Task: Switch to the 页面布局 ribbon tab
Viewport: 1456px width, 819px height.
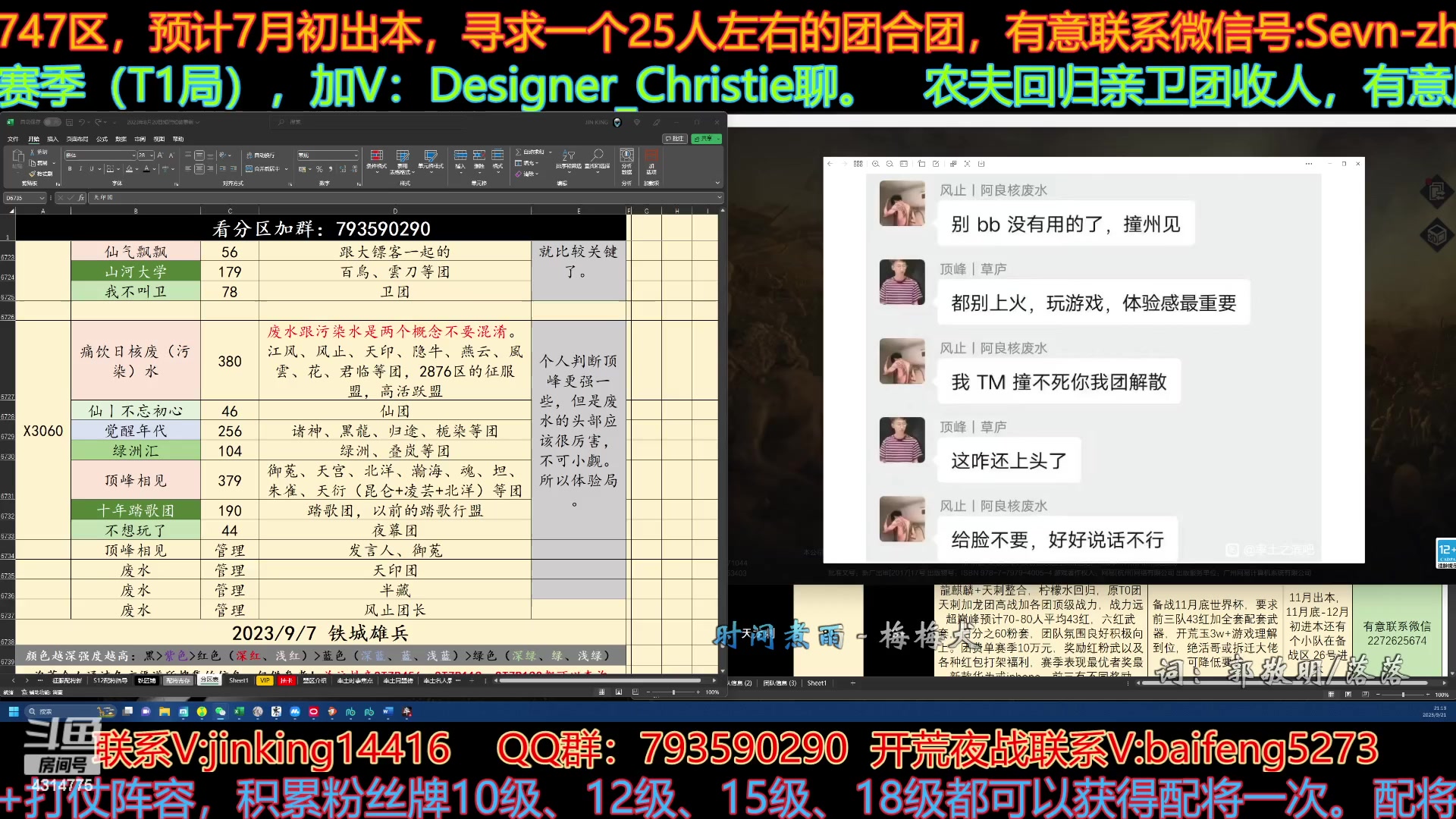Action: pyautogui.click(x=77, y=139)
